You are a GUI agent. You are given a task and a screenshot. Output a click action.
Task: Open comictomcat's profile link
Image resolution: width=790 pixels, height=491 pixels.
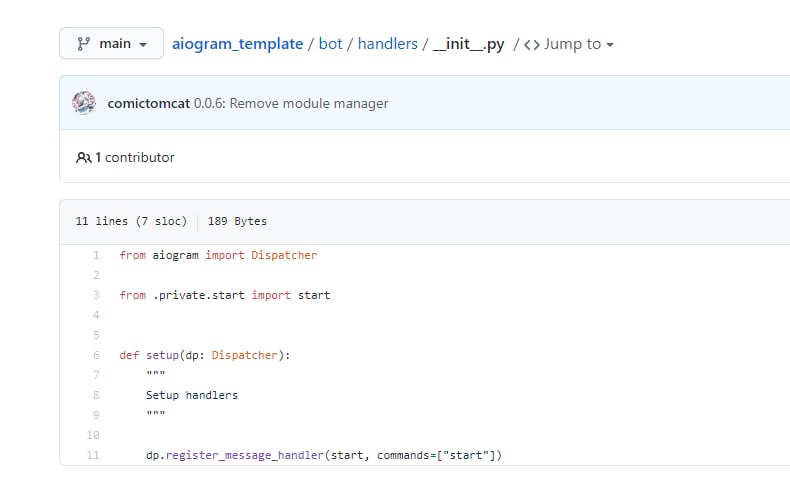tap(148, 103)
